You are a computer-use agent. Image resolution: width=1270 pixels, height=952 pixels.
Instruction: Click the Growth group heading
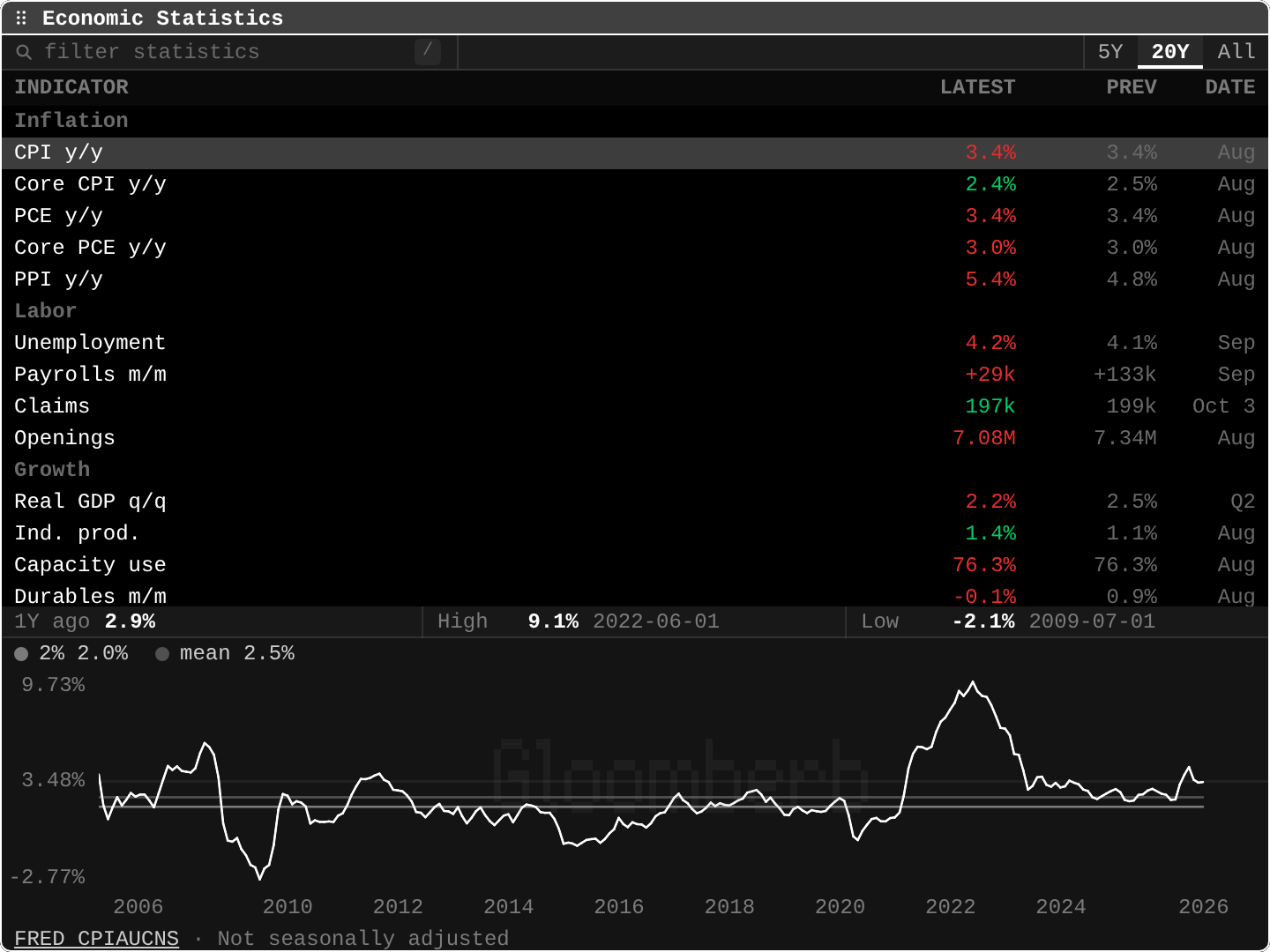[x=52, y=470]
